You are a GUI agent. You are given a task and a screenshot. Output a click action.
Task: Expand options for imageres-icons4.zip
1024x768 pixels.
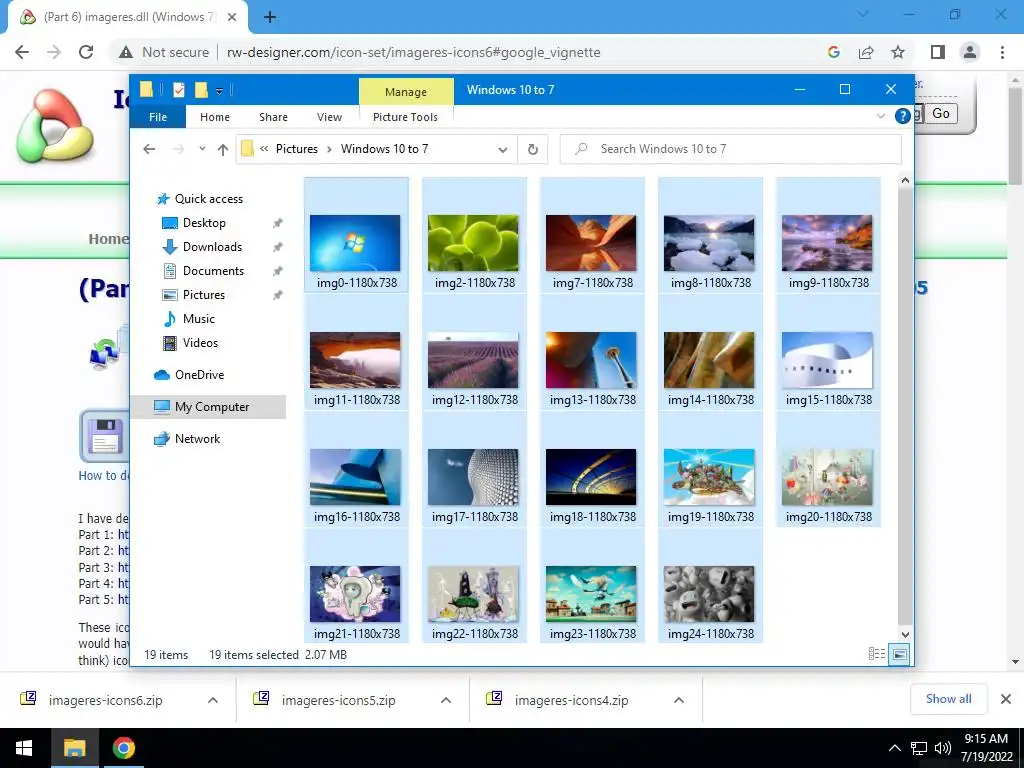point(679,701)
